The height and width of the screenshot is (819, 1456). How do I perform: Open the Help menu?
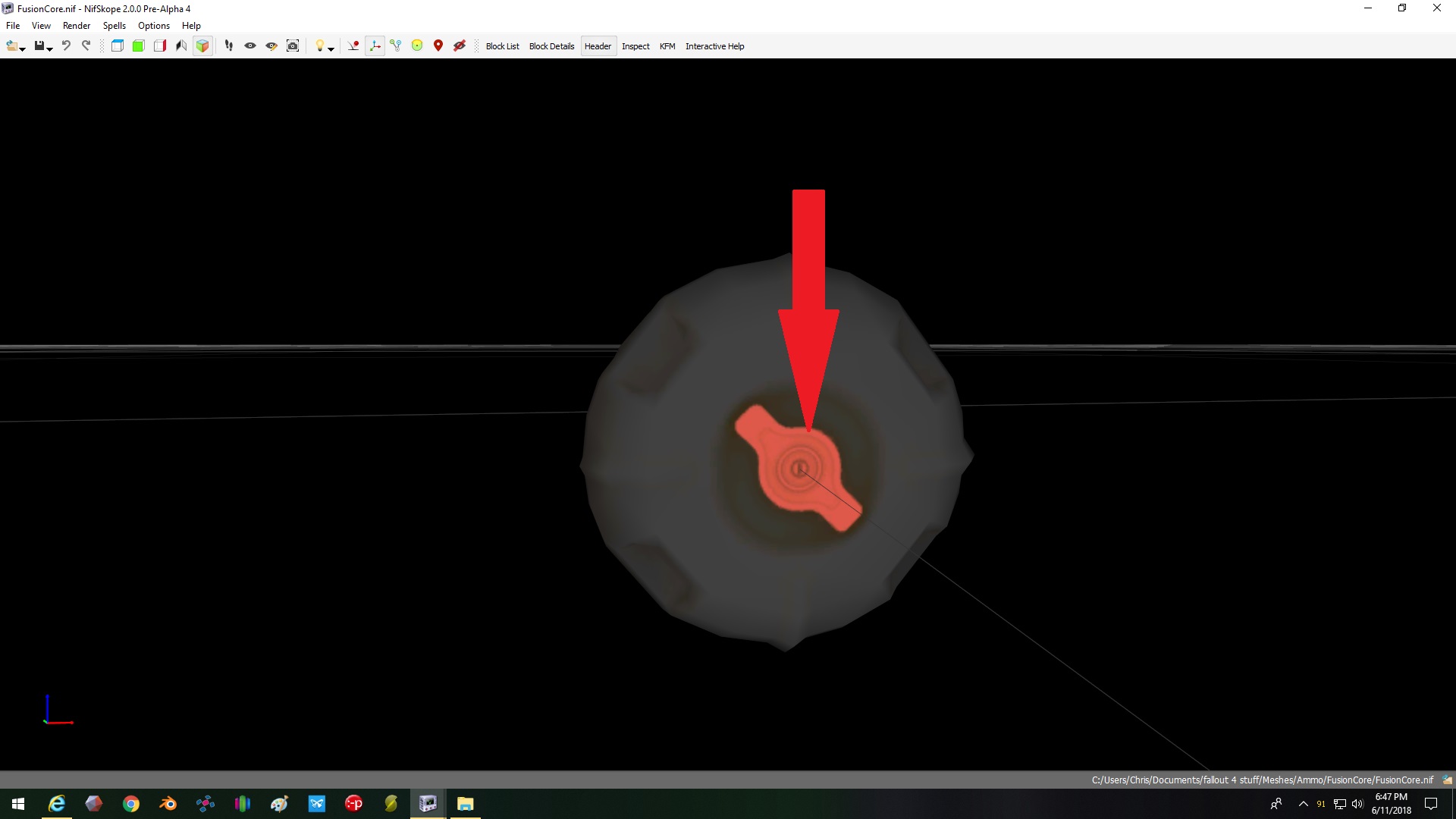(191, 26)
